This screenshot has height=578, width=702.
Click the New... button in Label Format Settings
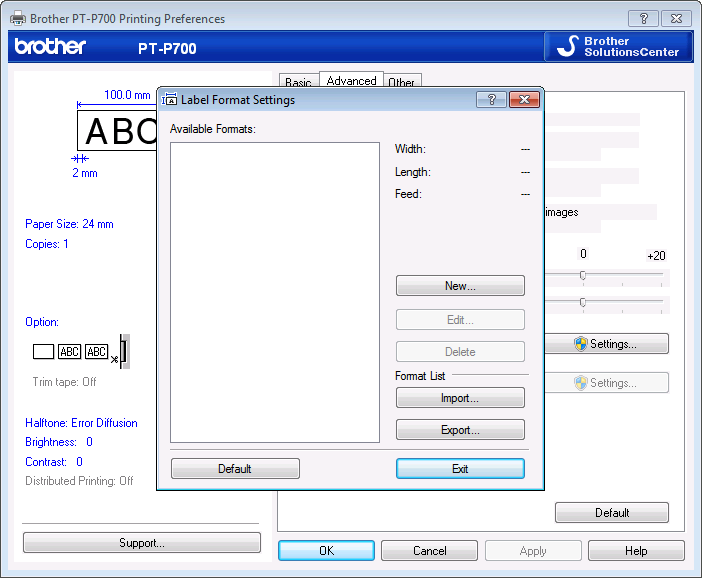pos(460,286)
